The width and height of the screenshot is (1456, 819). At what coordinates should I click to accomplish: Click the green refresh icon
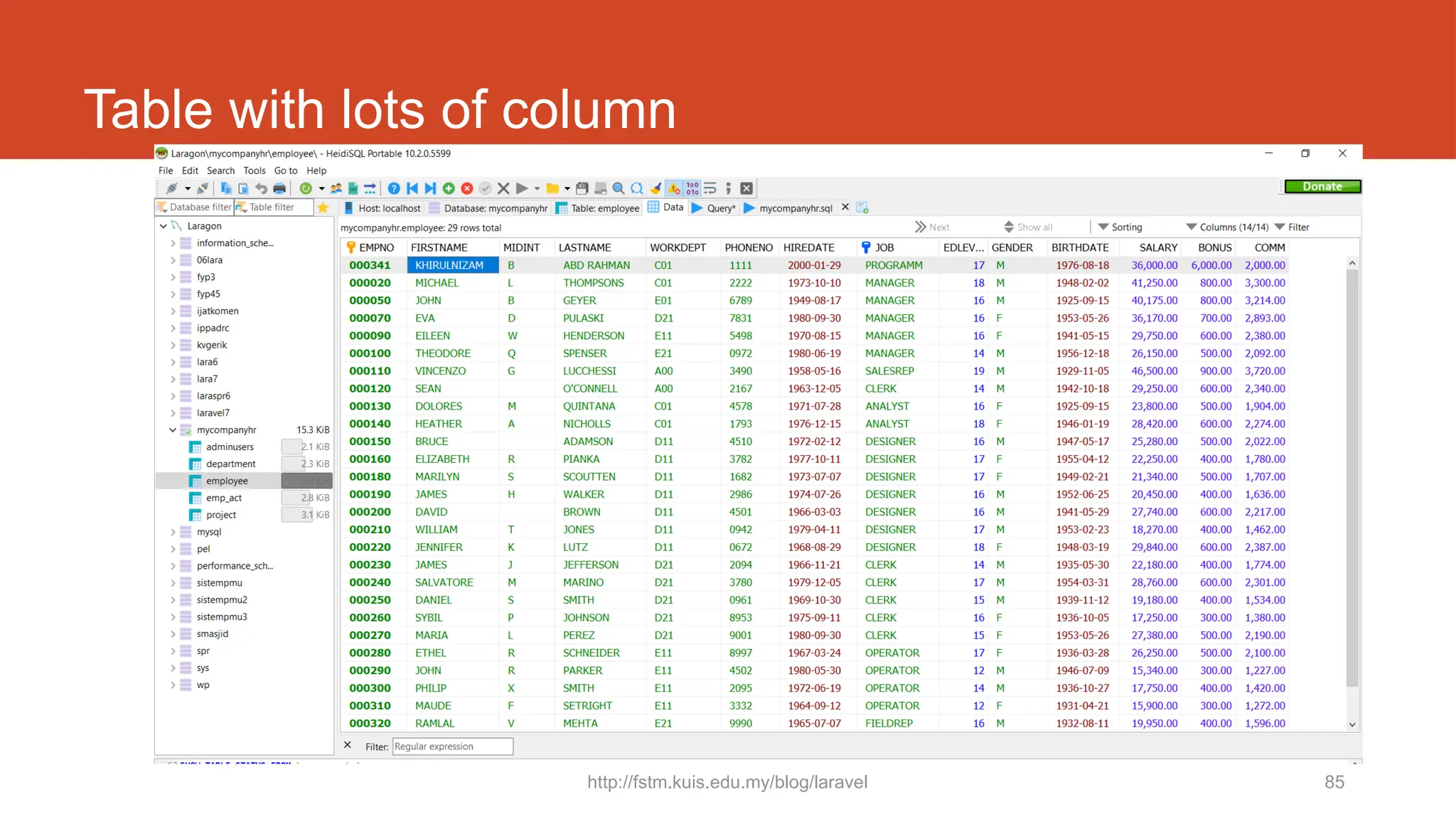pyautogui.click(x=306, y=188)
